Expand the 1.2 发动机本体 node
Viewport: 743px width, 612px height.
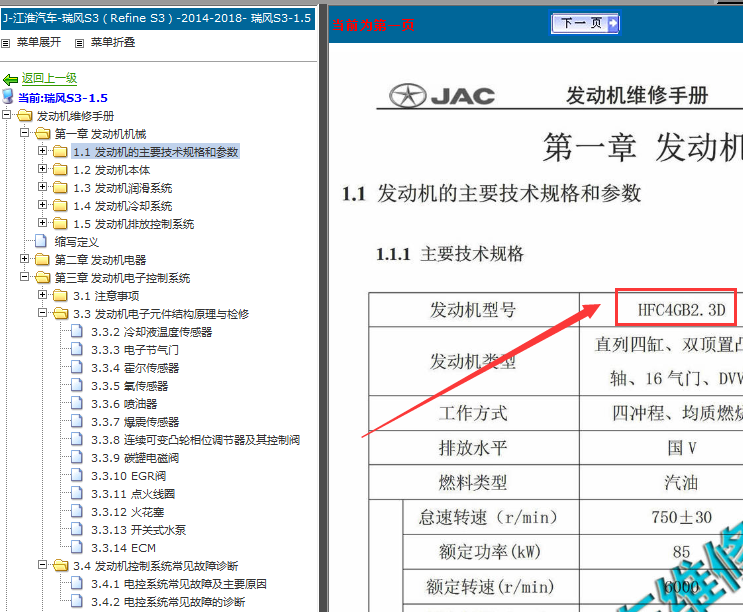click(43, 169)
